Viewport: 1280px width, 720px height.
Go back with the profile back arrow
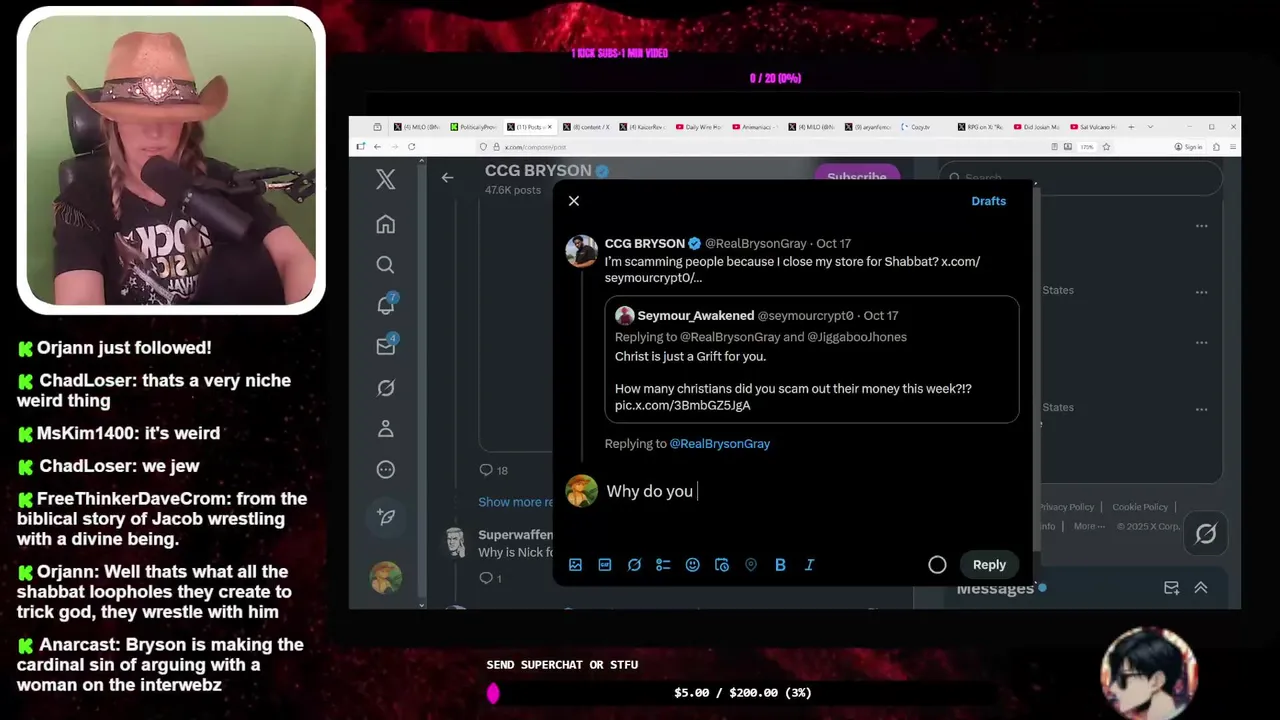click(x=447, y=177)
